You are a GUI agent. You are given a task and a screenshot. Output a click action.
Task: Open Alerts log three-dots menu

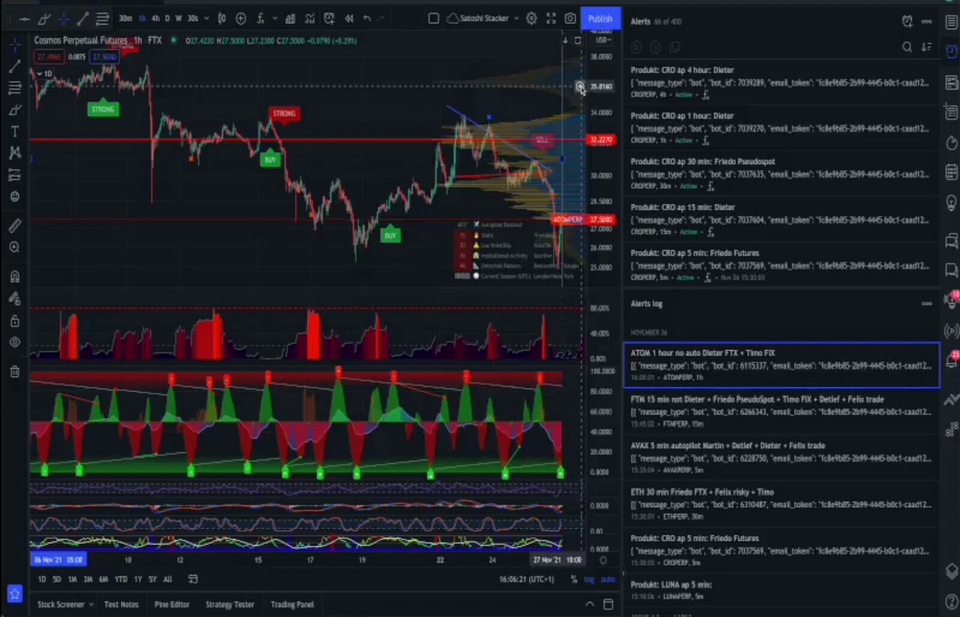(927, 304)
